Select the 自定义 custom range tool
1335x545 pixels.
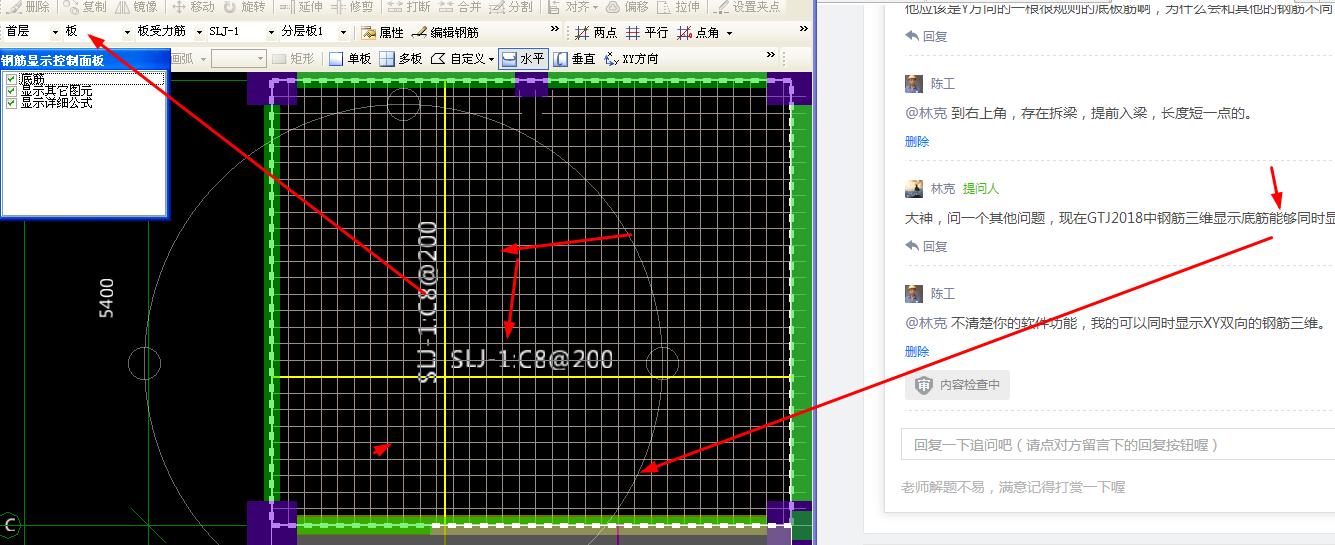point(458,59)
